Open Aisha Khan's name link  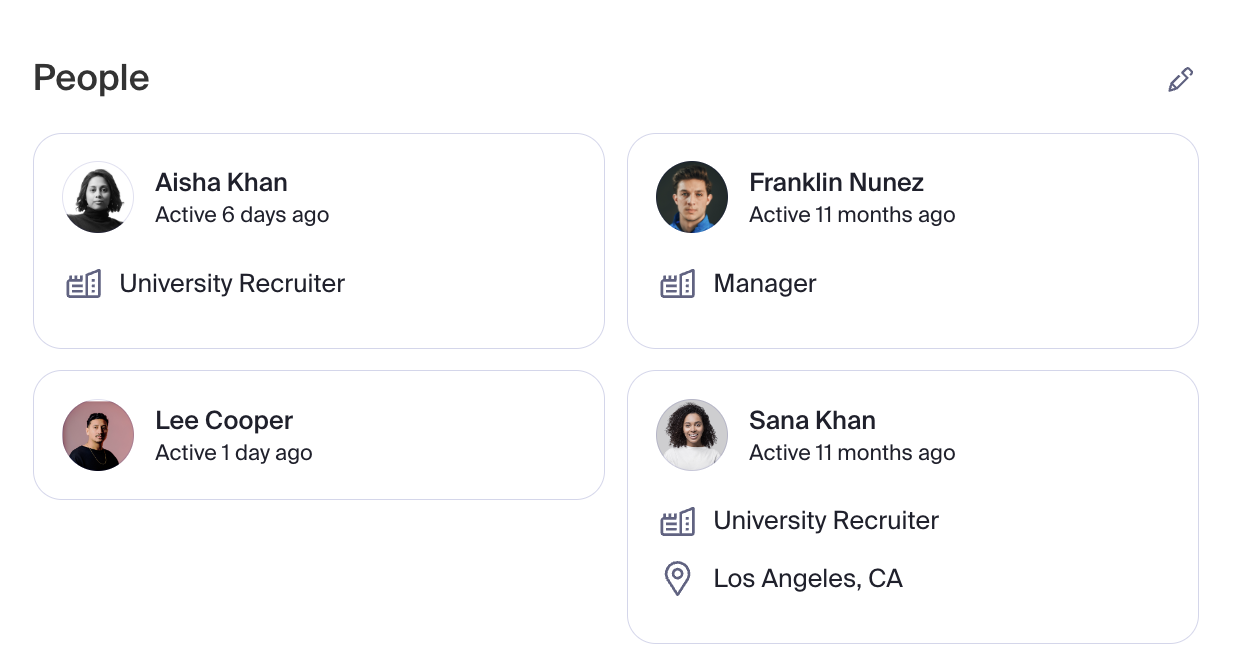pos(221,183)
